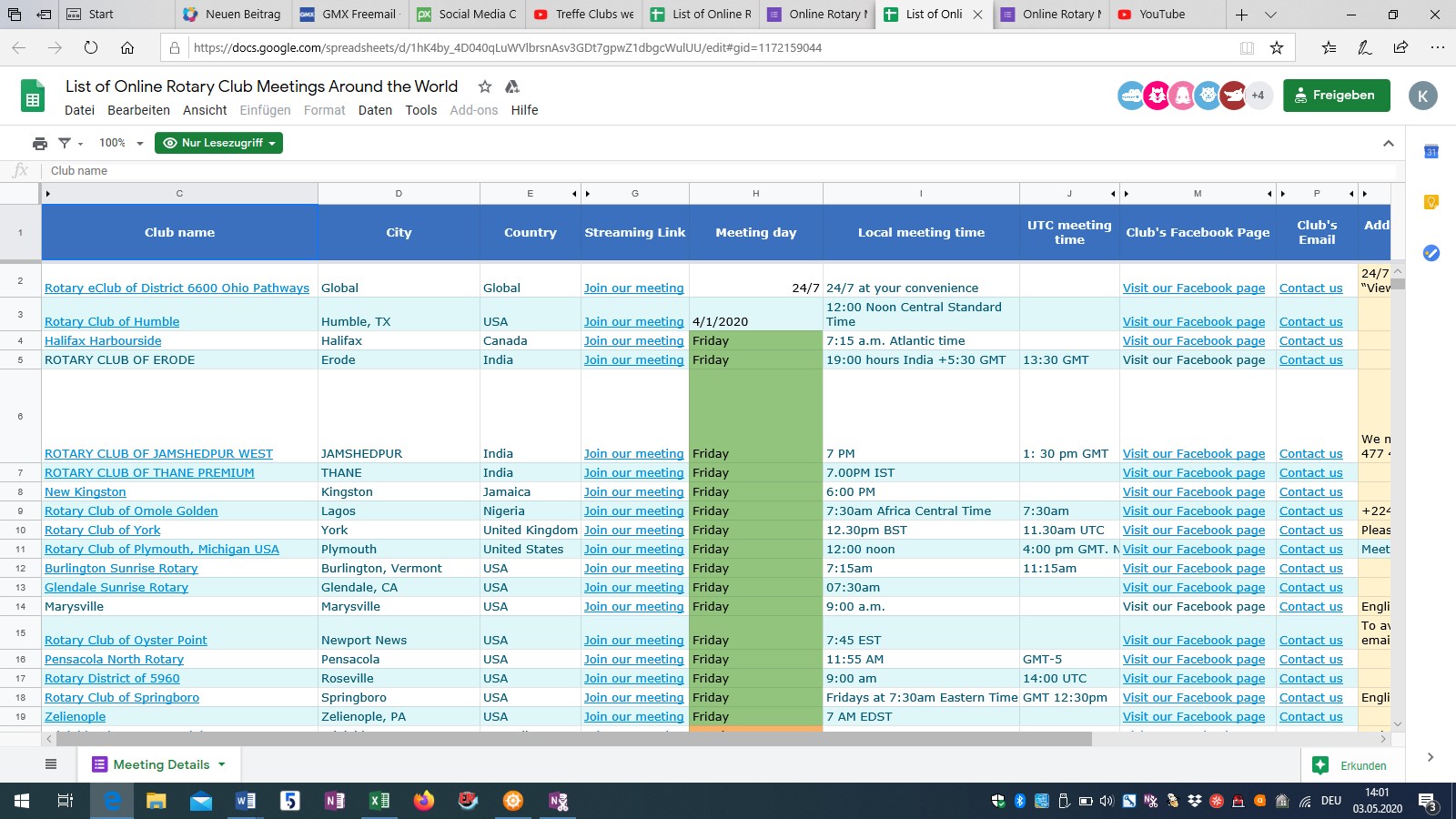
Task: Expand hidden columns before column M
Action: click(1126, 194)
